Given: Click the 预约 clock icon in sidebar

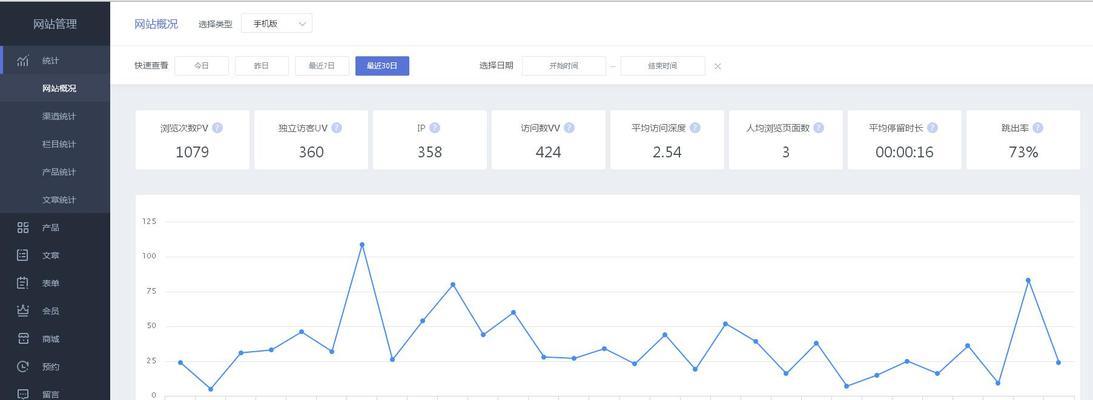Looking at the screenshot, I should (23, 367).
